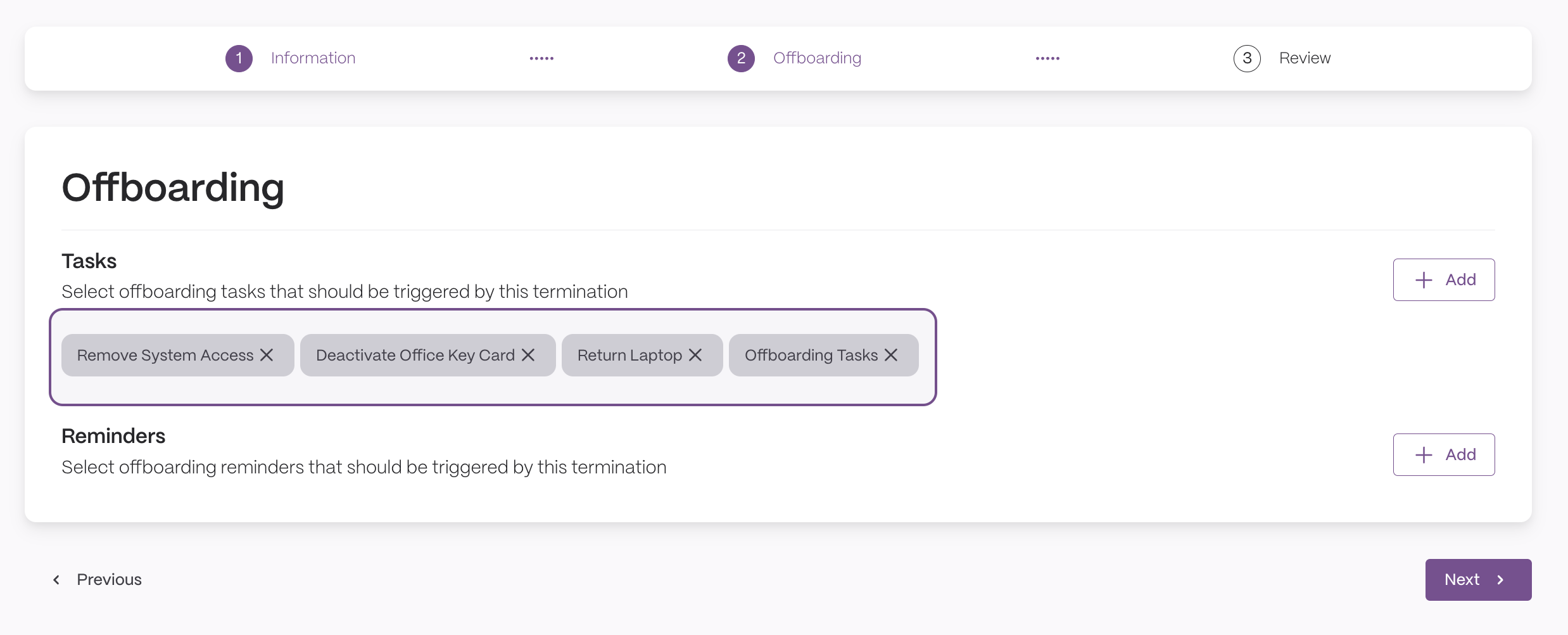Remove the Deactivate Office Key Card chip

click(528, 355)
